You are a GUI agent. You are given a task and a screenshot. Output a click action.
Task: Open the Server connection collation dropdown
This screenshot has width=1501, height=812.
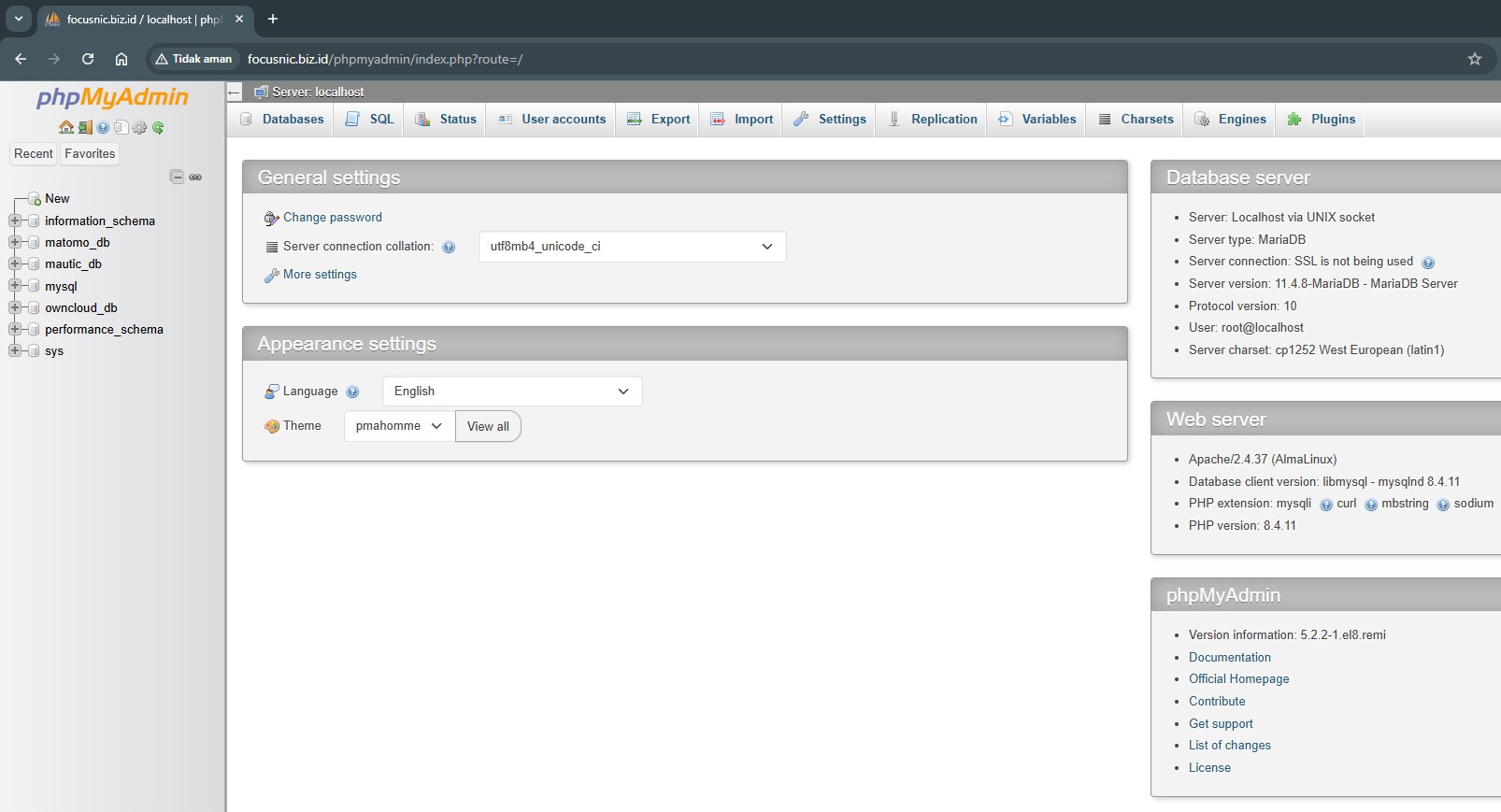click(632, 247)
